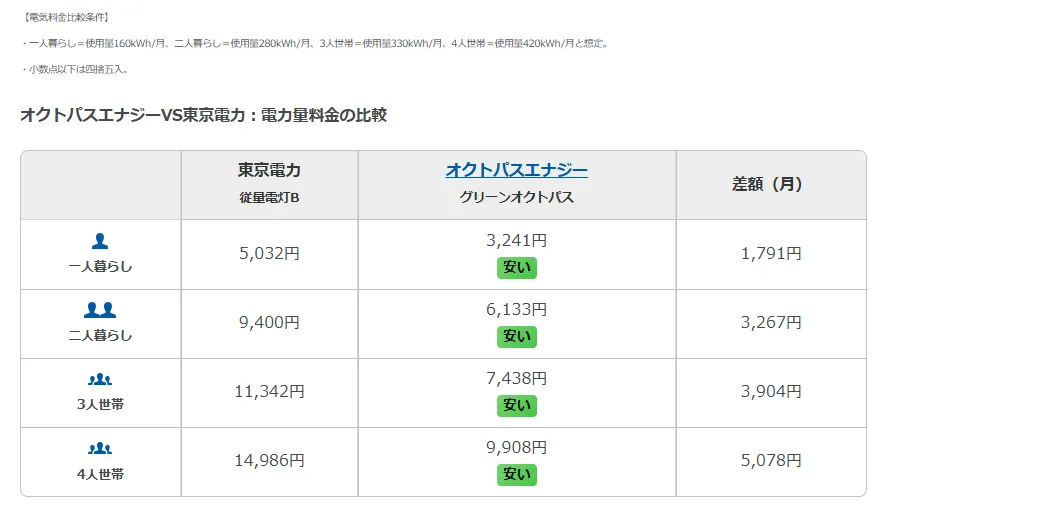Click the 小数点以下は四捨五入 note
Viewport: 1060px width, 513px height.
click(74, 69)
